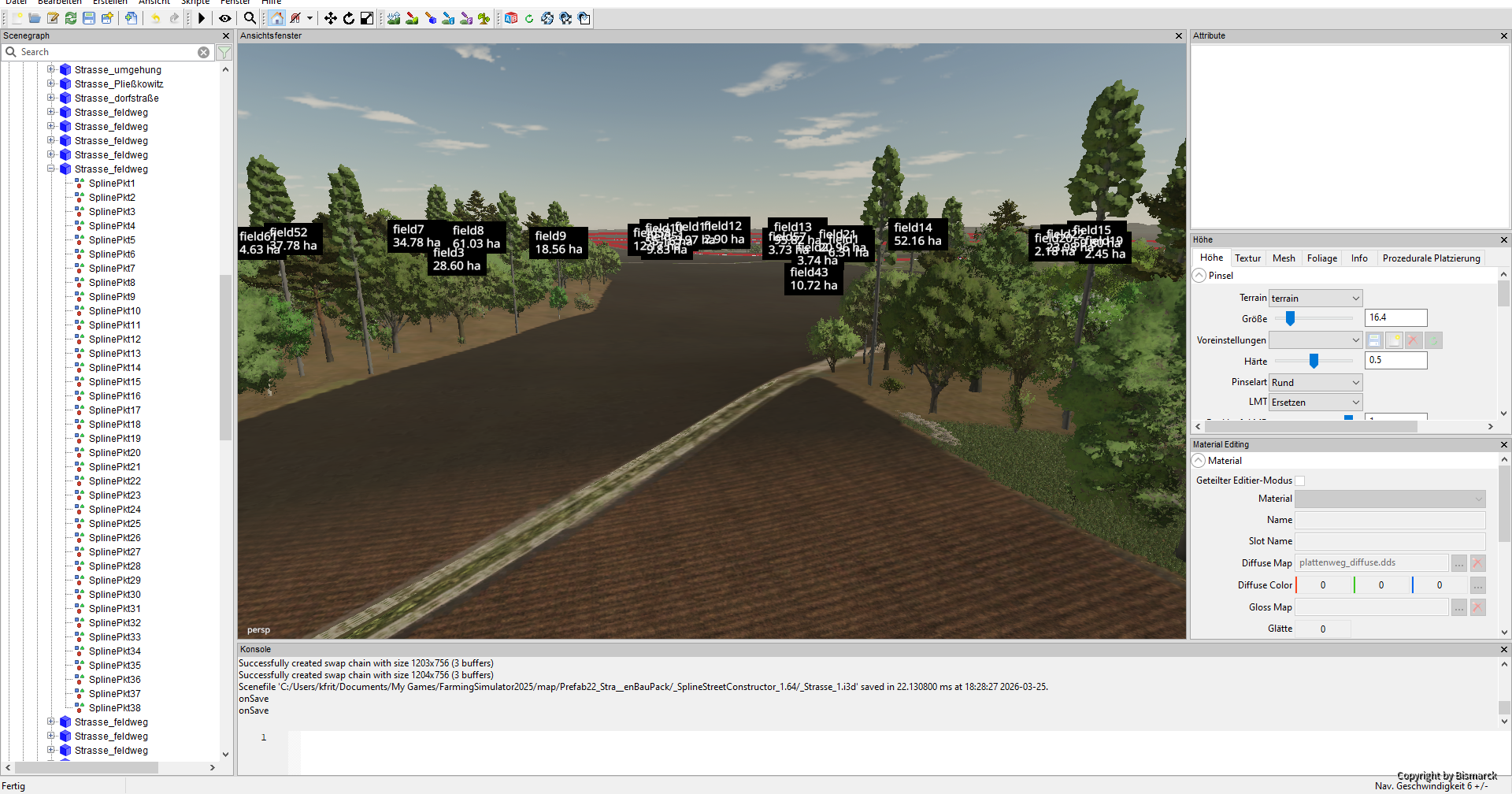Open the LMT Ersetzen dropdown

(x=1315, y=402)
